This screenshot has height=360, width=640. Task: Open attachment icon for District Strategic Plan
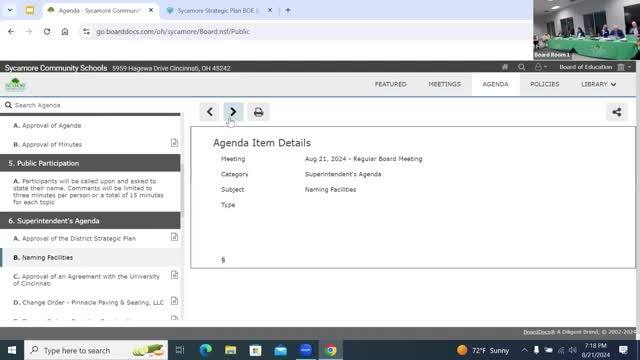coord(174,237)
